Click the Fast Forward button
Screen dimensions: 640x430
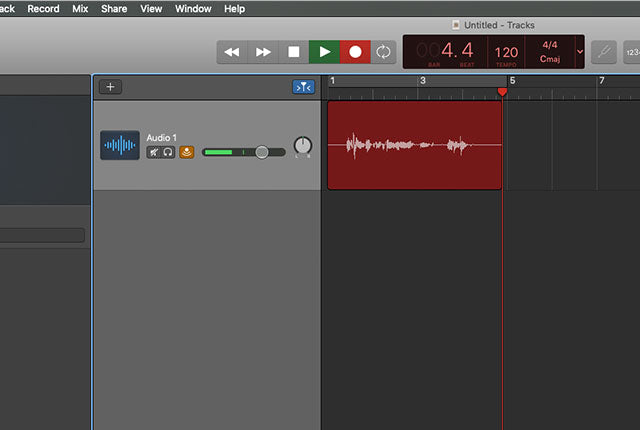tap(263, 52)
